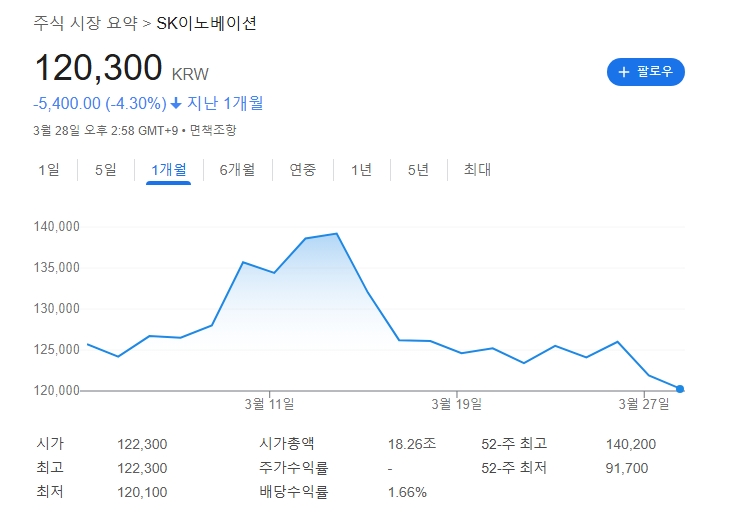Switch to the 5일 tab
Image resolution: width=732 pixels, height=523 pixels.
[x=106, y=170]
